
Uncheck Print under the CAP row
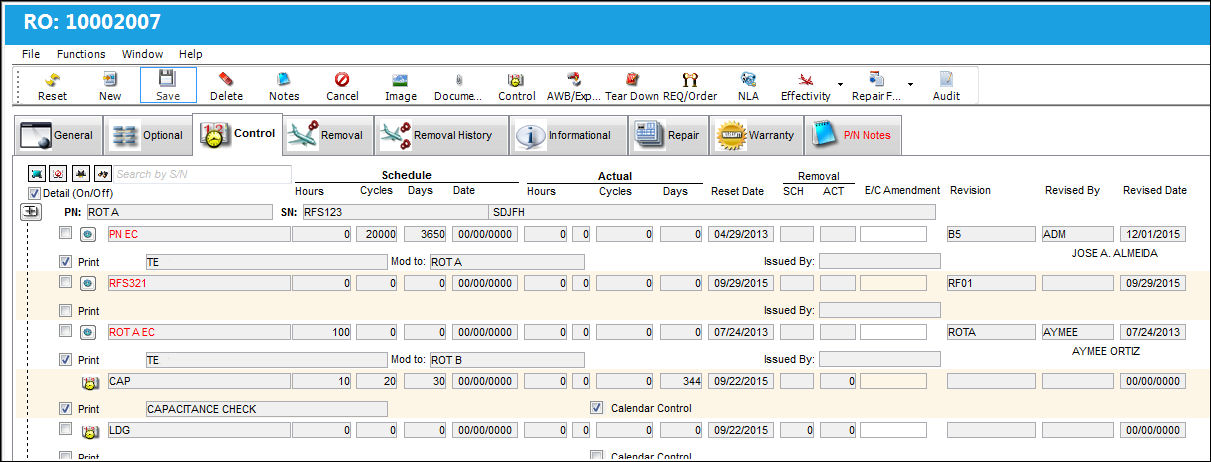click(65, 408)
